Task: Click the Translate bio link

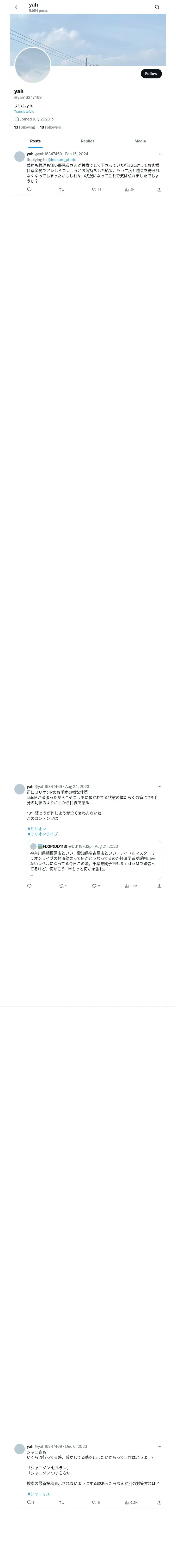Action: pyautogui.click(x=24, y=111)
